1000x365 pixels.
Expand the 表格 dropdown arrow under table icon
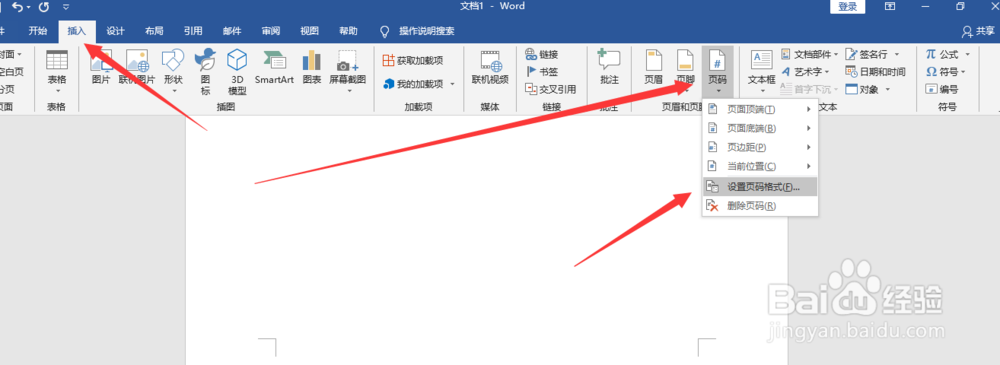(57, 91)
